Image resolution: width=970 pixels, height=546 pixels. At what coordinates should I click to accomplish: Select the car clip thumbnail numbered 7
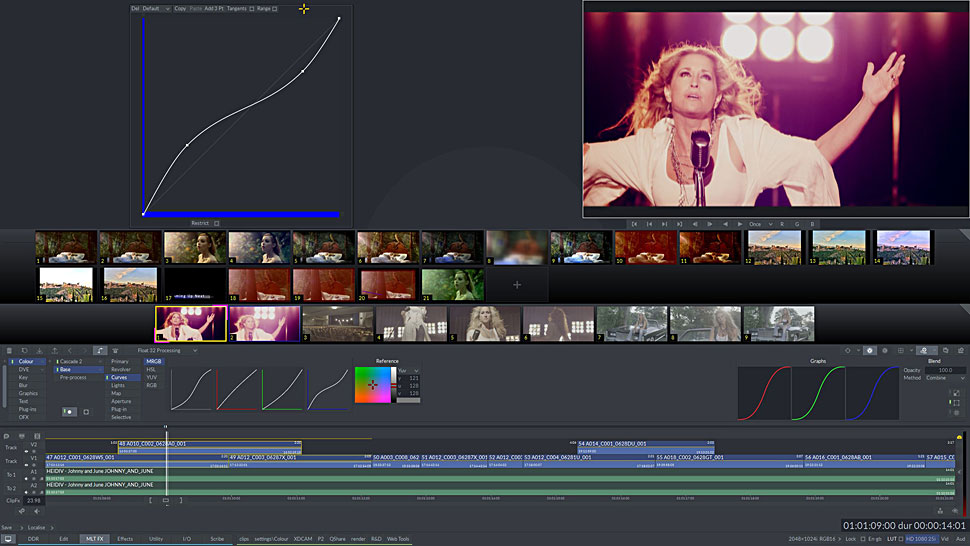click(x=631, y=324)
